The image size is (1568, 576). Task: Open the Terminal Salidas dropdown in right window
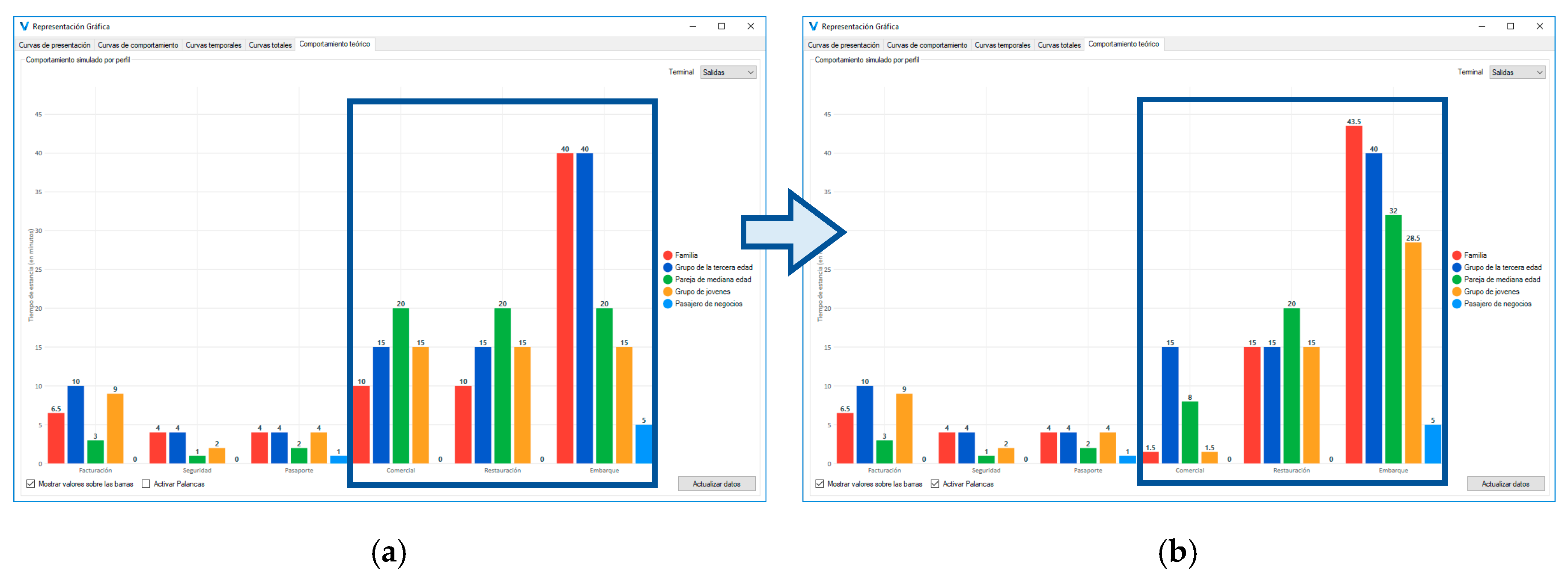(x=1517, y=72)
